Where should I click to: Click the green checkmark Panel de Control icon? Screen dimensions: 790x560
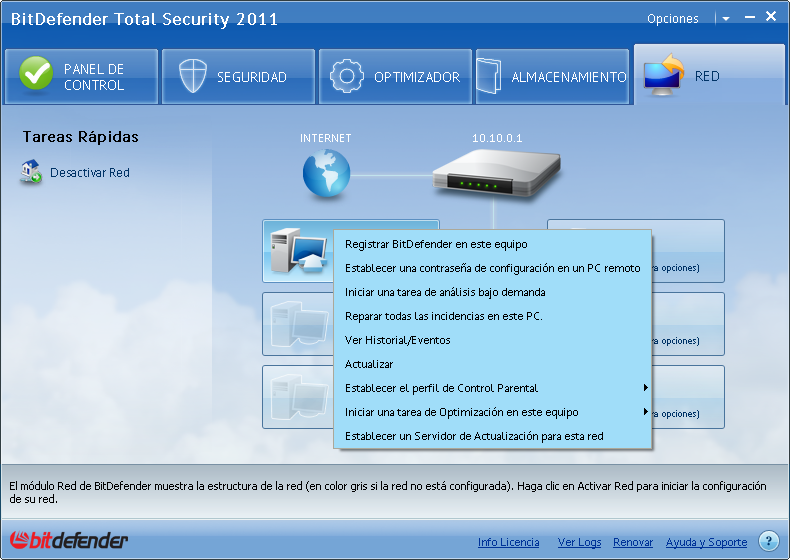36,76
